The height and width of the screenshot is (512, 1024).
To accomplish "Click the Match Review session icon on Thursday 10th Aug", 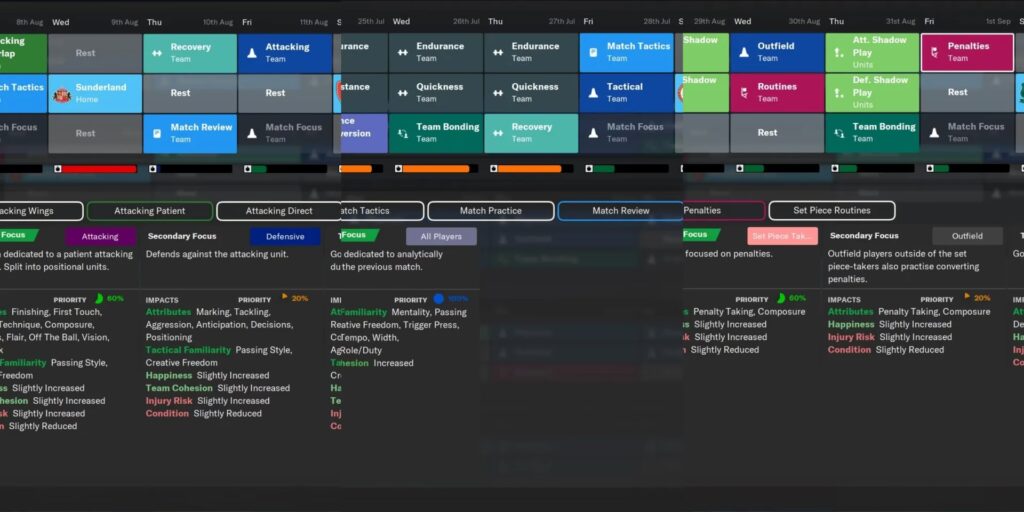I will [x=157, y=133].
